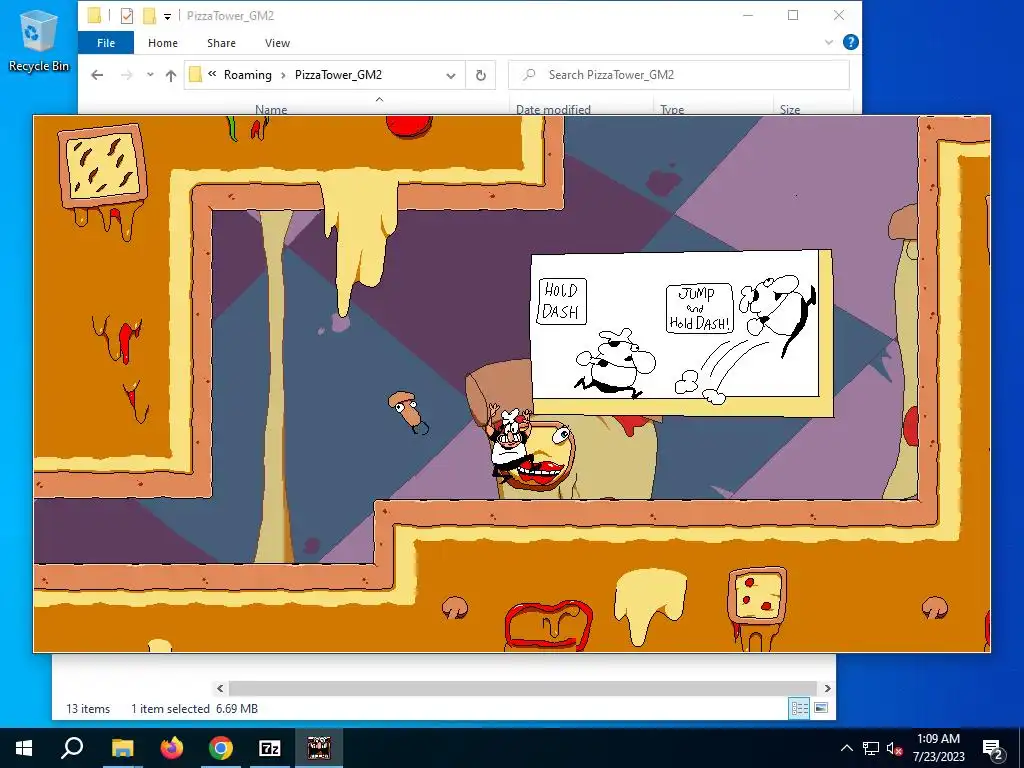This screenshot has width=1024, height=768.
Task: Expand the address bar history dropdown
Action: [451, 76]
